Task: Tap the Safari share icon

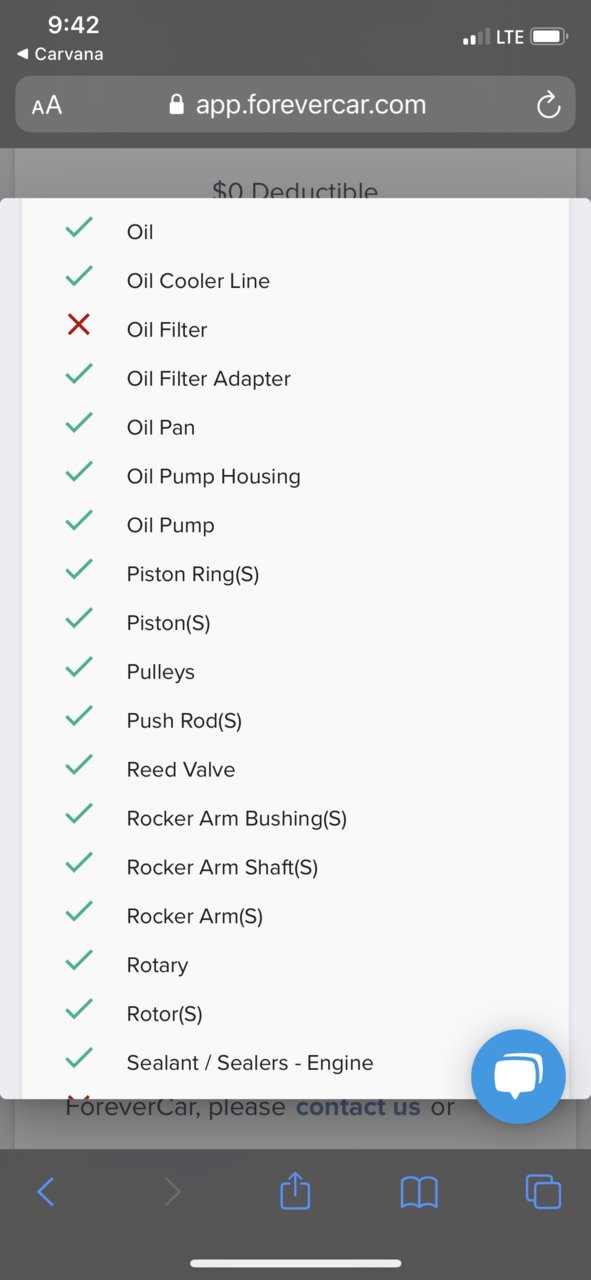Action: (x=295, y=1190)
